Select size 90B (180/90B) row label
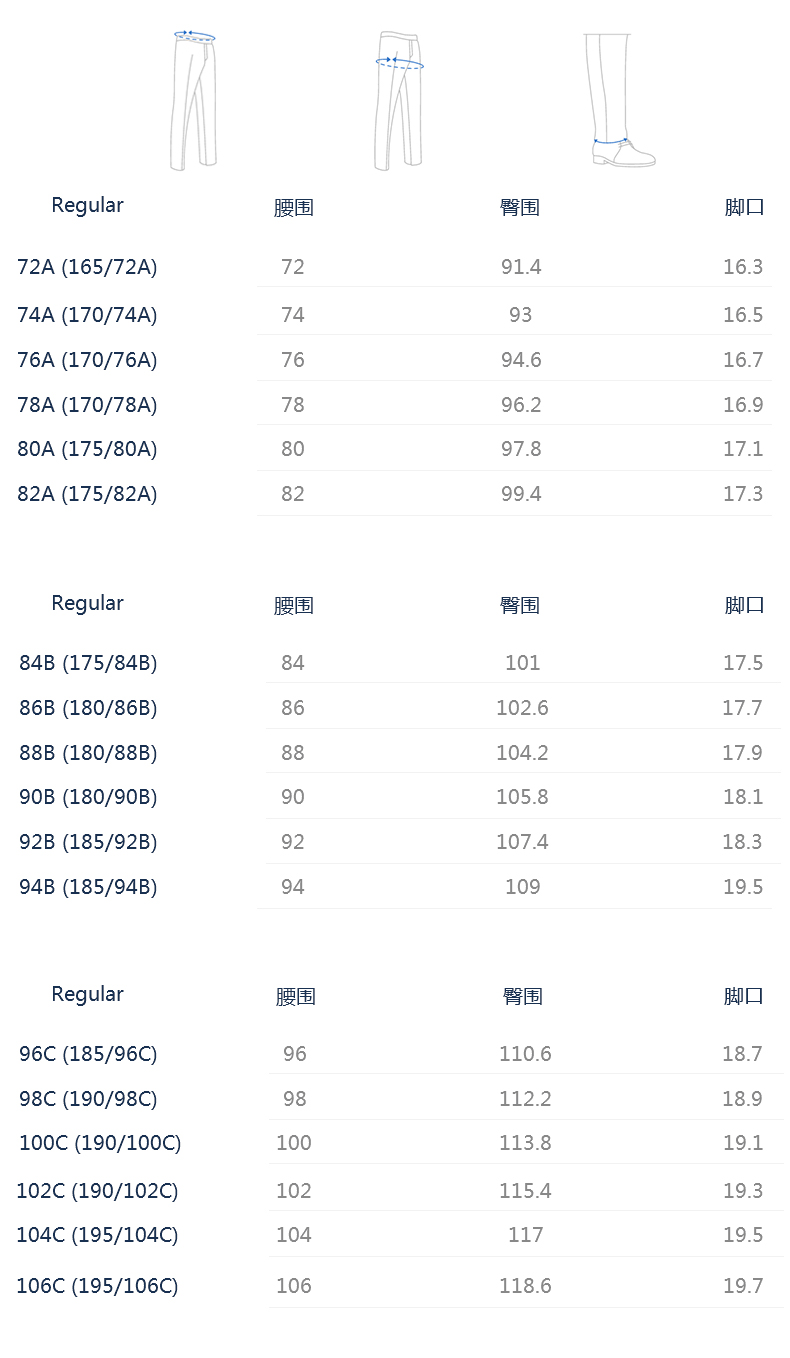This screenshot has width=790, height=1358. pyautogui.click(x=88, y=797)
